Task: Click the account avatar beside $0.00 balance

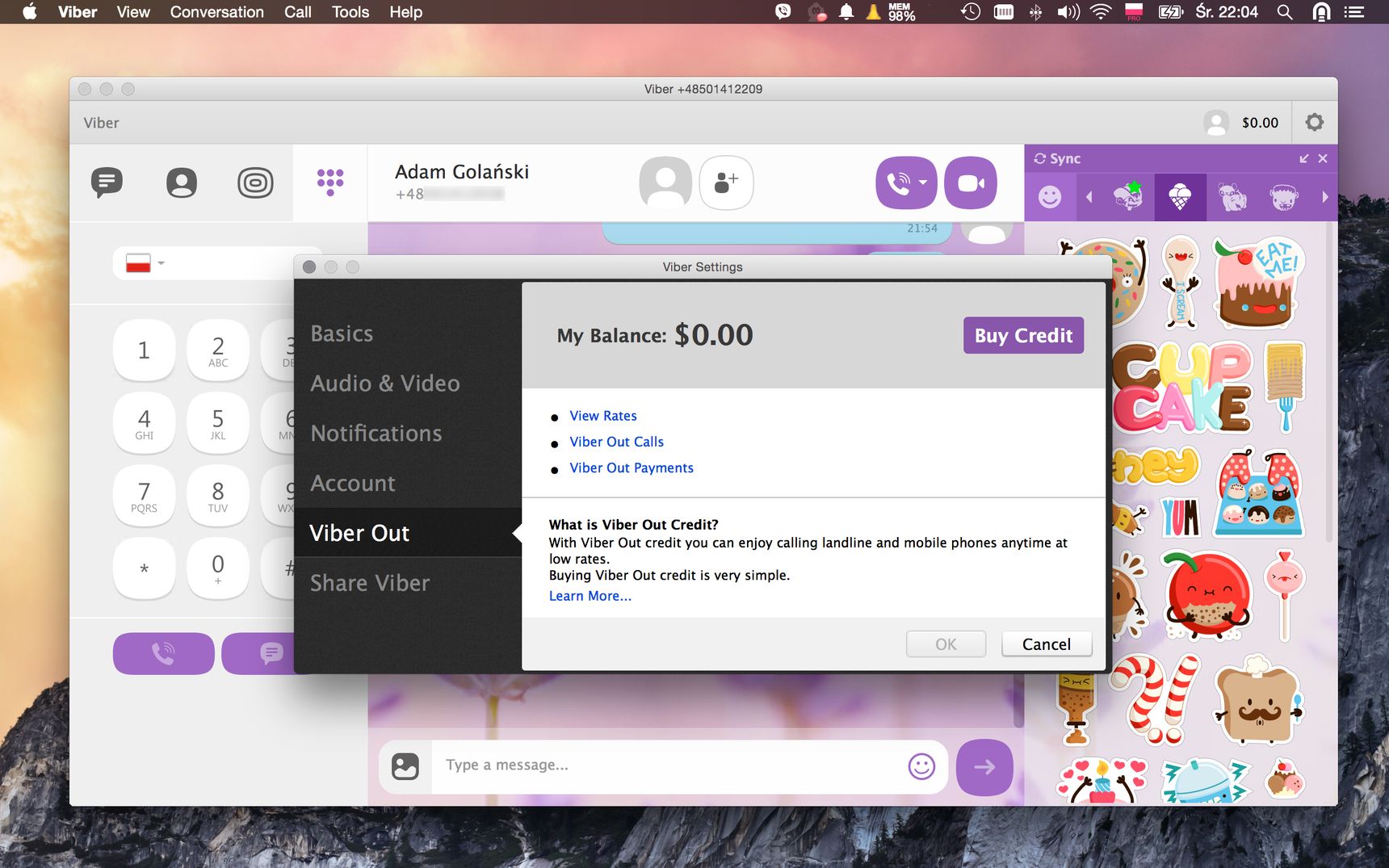Action: pyautogui.click(x=1216, y=123)
